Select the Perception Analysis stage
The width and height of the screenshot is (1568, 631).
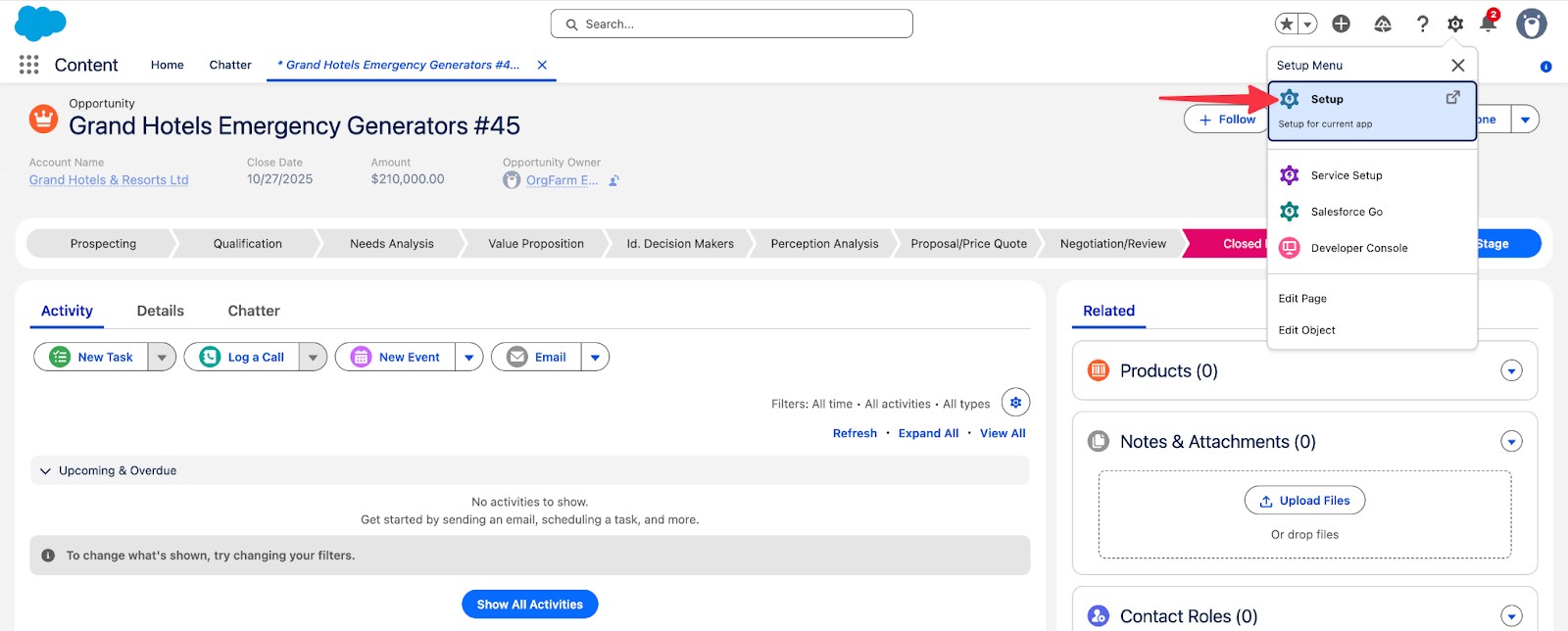pos(824,244)
